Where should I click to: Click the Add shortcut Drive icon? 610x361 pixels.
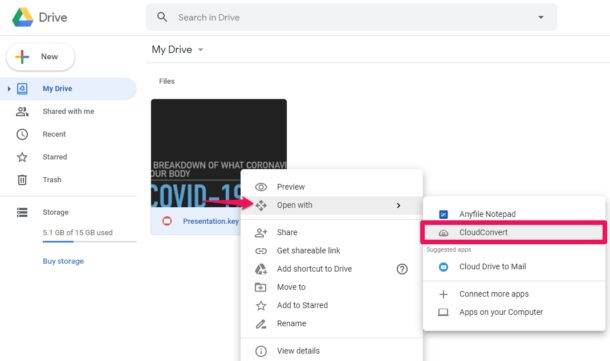261,269
